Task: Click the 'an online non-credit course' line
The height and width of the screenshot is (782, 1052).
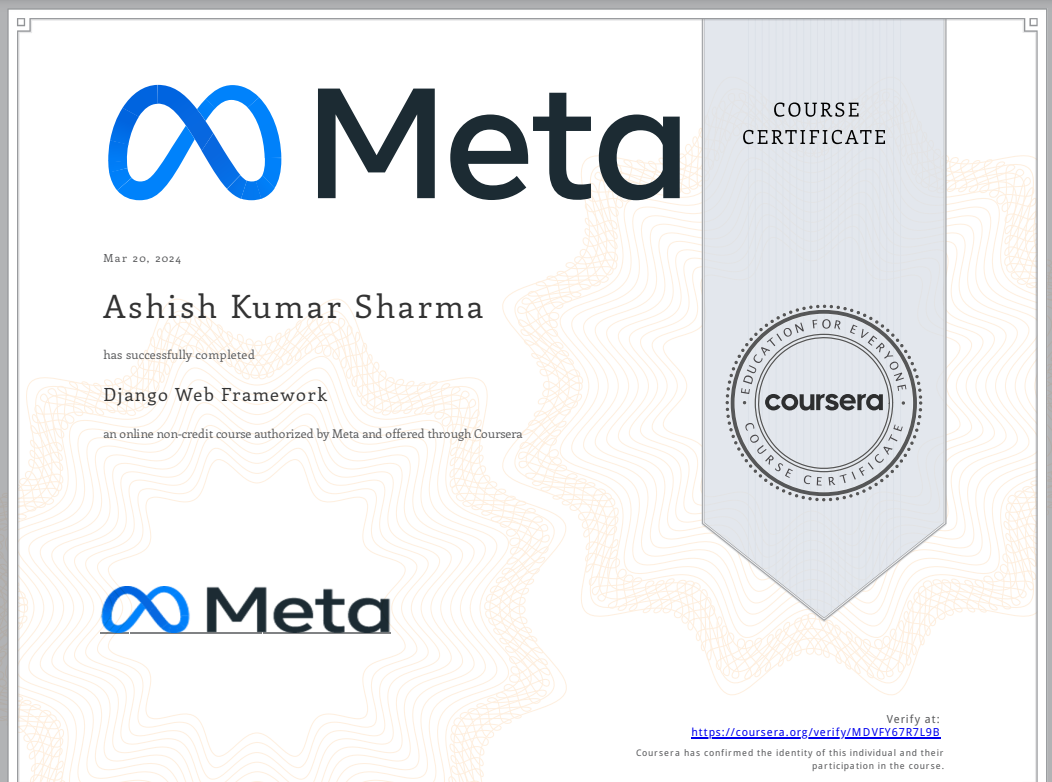Action: [x=313, y=434]
